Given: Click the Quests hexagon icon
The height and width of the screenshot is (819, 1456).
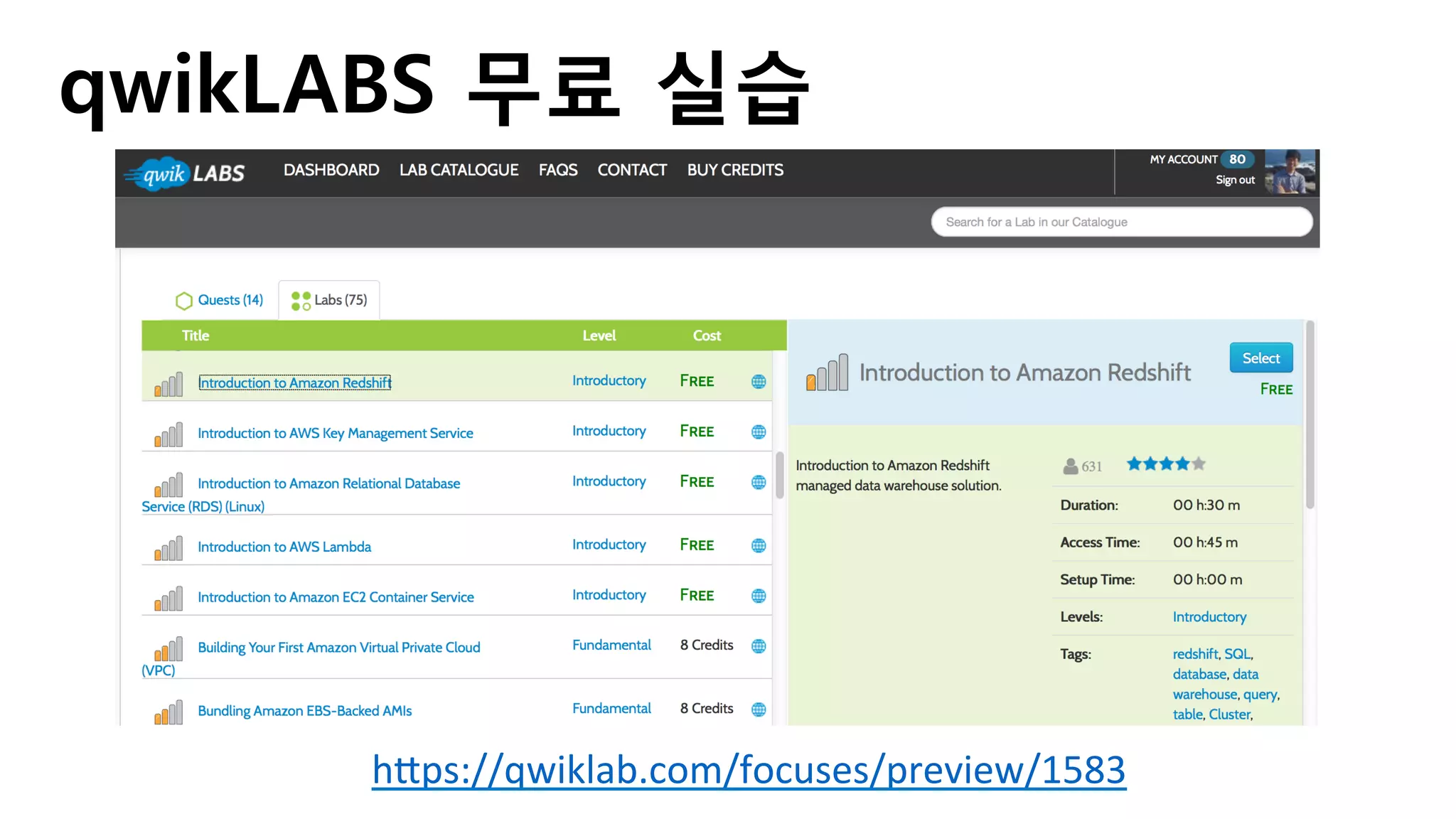Looking at the screenshot, I should coord(184,301).
